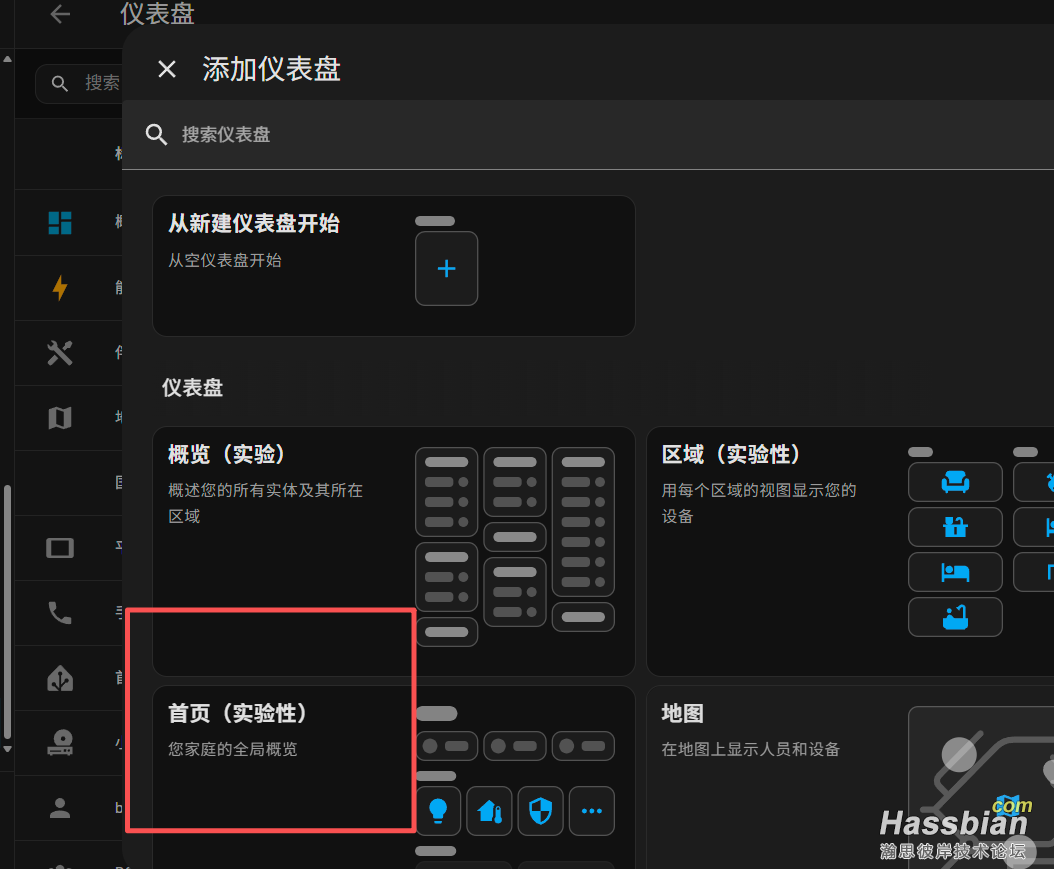Click the sidebar scrollbar down arrow
Image resolution: width=1054 pixels, height=869 pixels.
click(x=7, y=749)
